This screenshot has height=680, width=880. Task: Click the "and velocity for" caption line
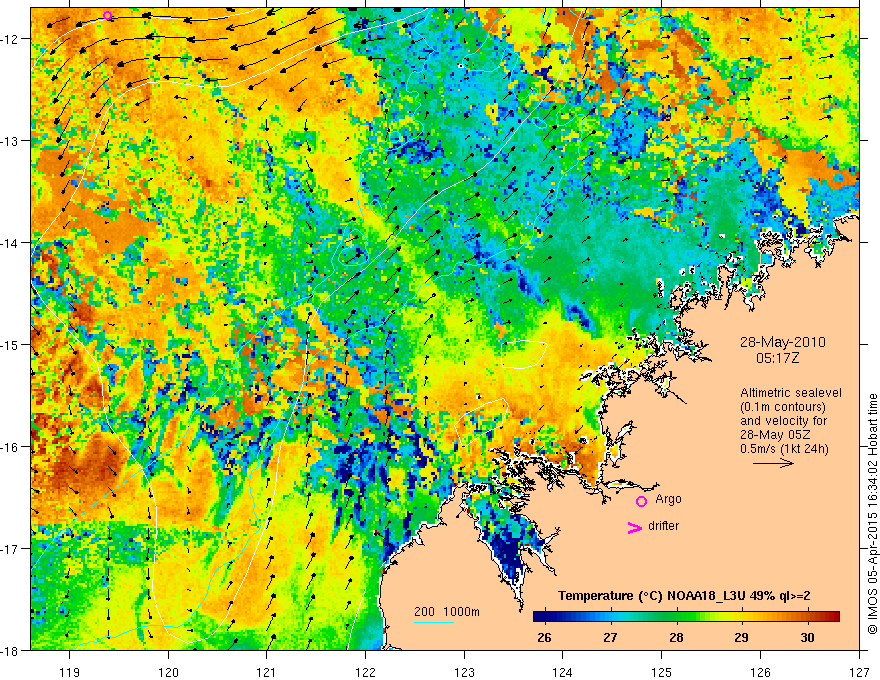click(x=783, y=421)
